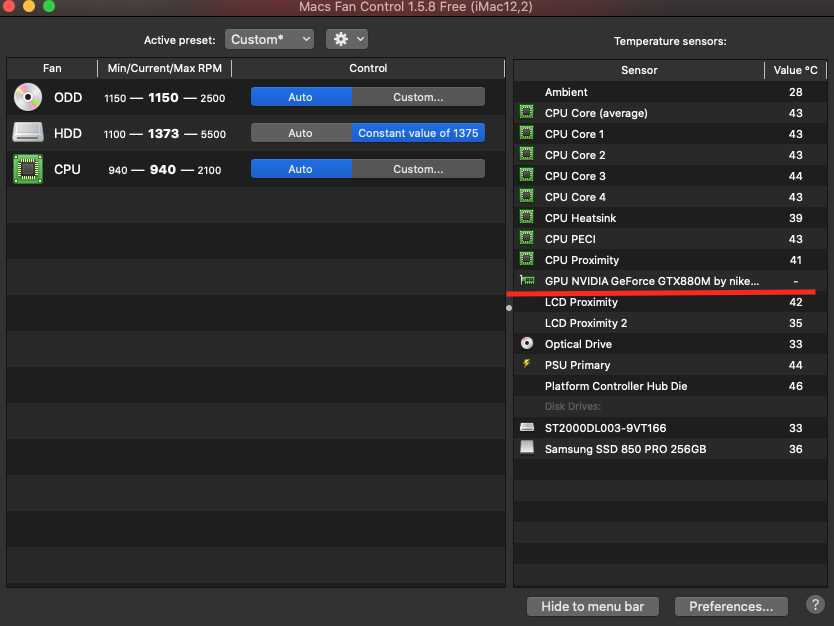
Task: Click the CPU Heatsink sensor label
Action: click(580, 218)
